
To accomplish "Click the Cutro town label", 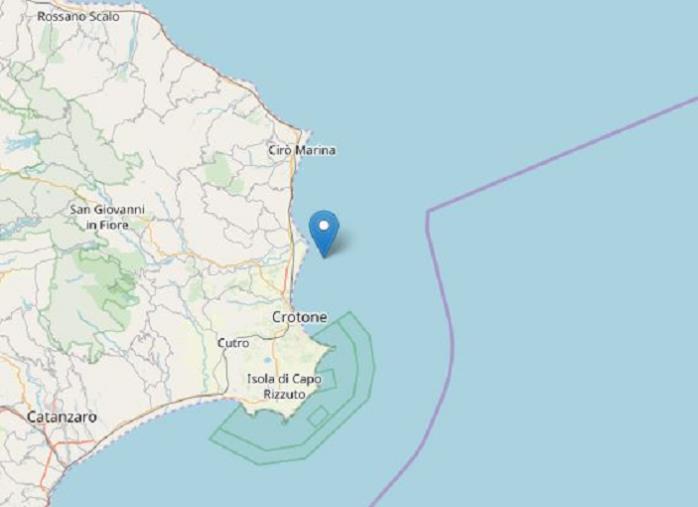I will (x=233, y=343).
